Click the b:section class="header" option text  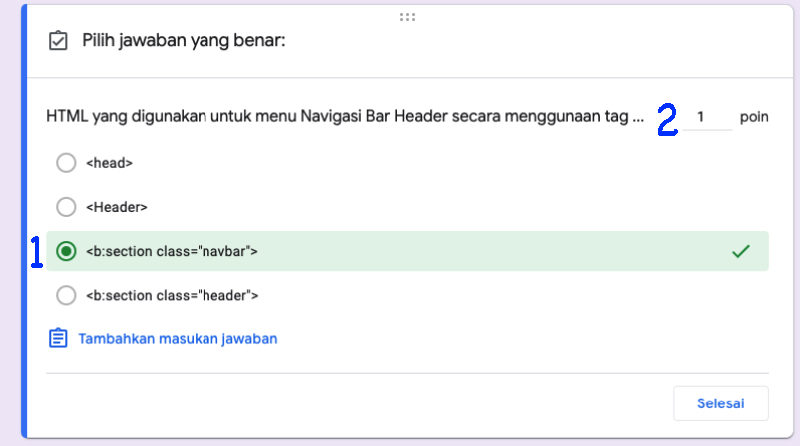point(172,295)
